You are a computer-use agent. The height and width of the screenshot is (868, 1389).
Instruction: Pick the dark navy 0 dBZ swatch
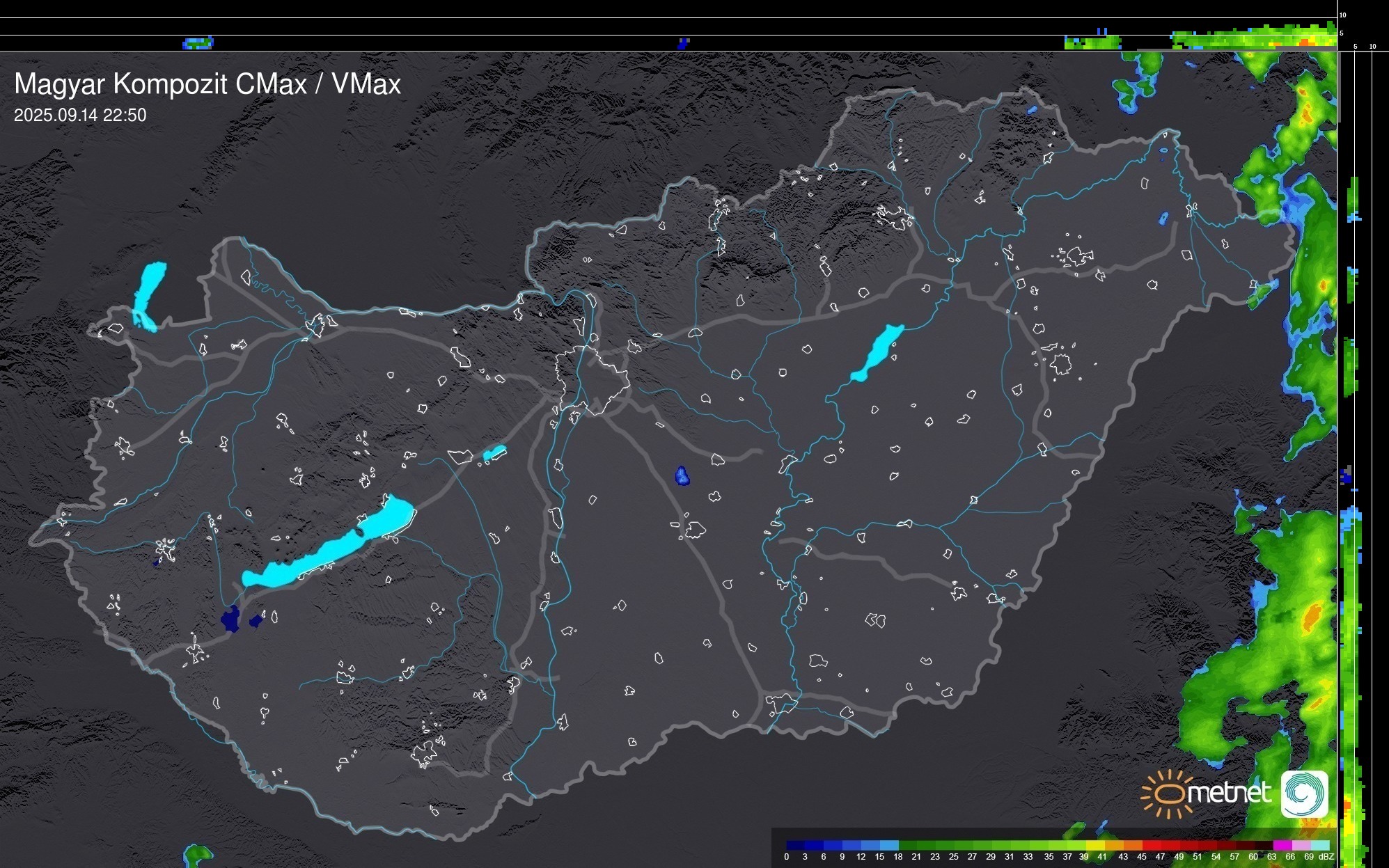point(795,845)
